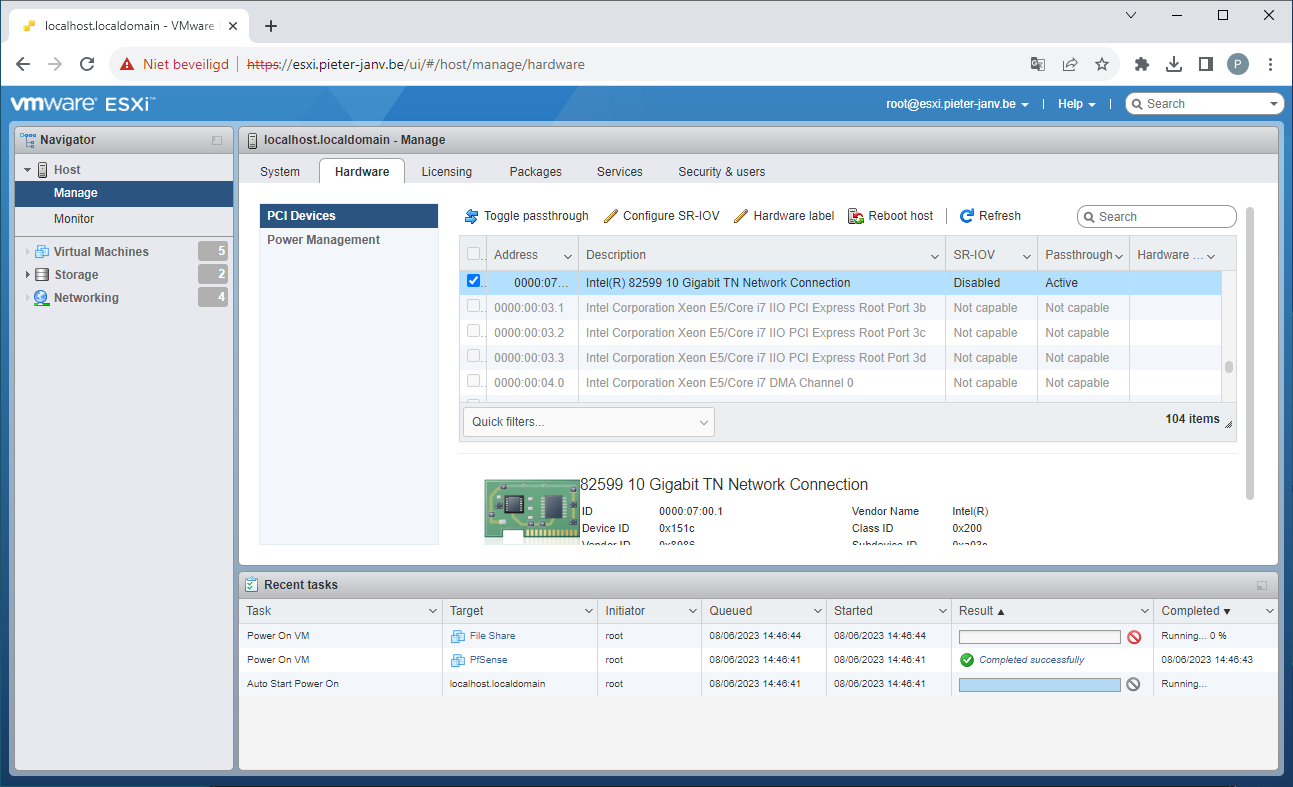Open Monitor under Host navigation
Image resolution: width=1293 pixels, height=787 pixels.
coord(73,218)
